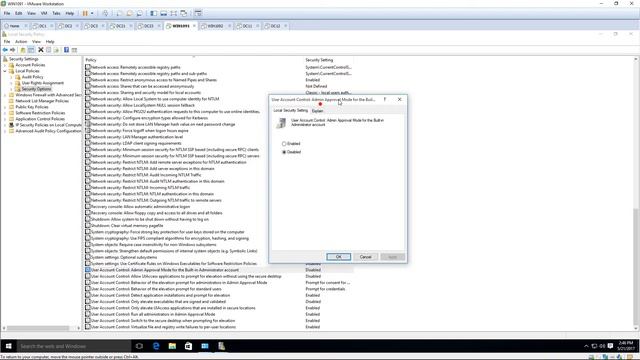Click the Back arrow in the Local Security Policy toolbar

[5, 50]
